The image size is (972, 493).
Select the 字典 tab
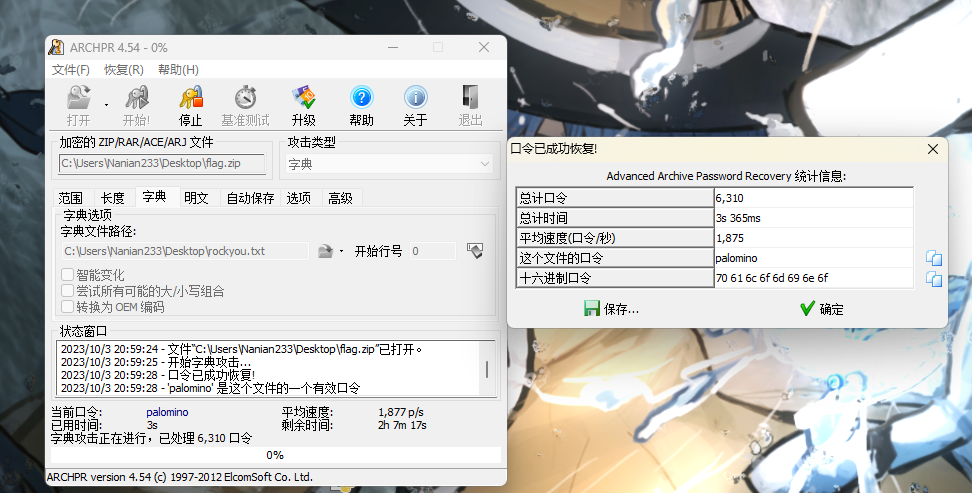pyautogui.click(x=154, y=197)
